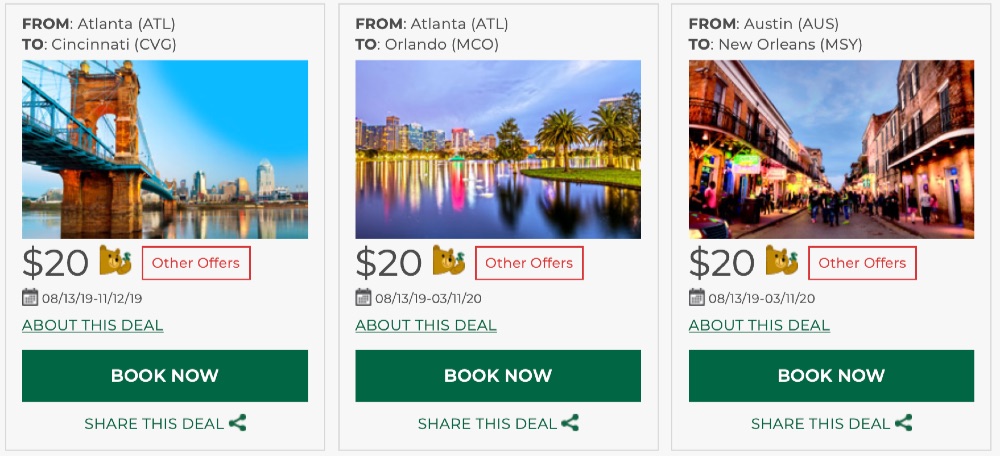Click the Cincinnati bridge skyline photo

coord(165,149)
